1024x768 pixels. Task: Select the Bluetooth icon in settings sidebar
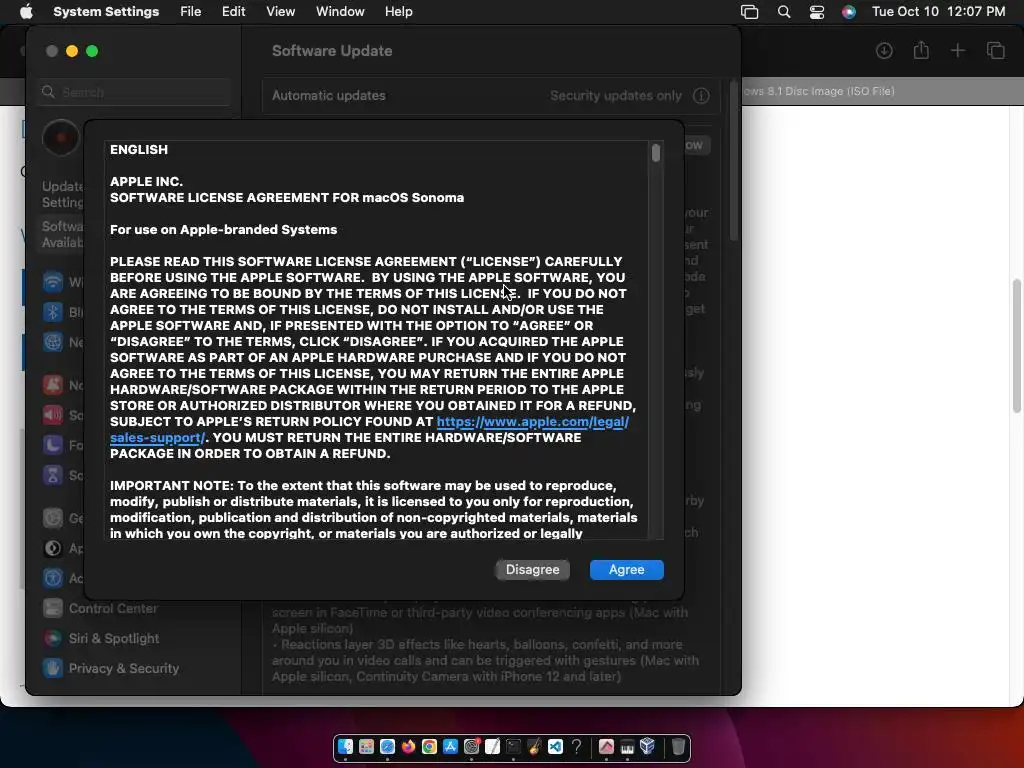click(53, 312)
